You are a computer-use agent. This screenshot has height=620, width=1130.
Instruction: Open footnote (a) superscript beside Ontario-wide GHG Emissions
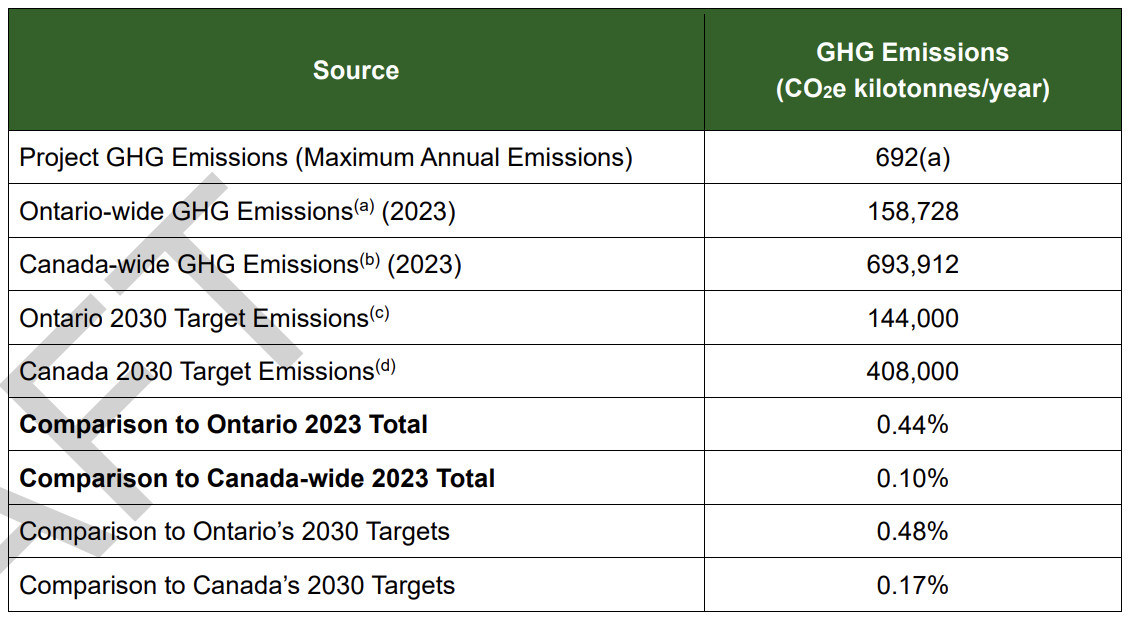pos(363,207)
